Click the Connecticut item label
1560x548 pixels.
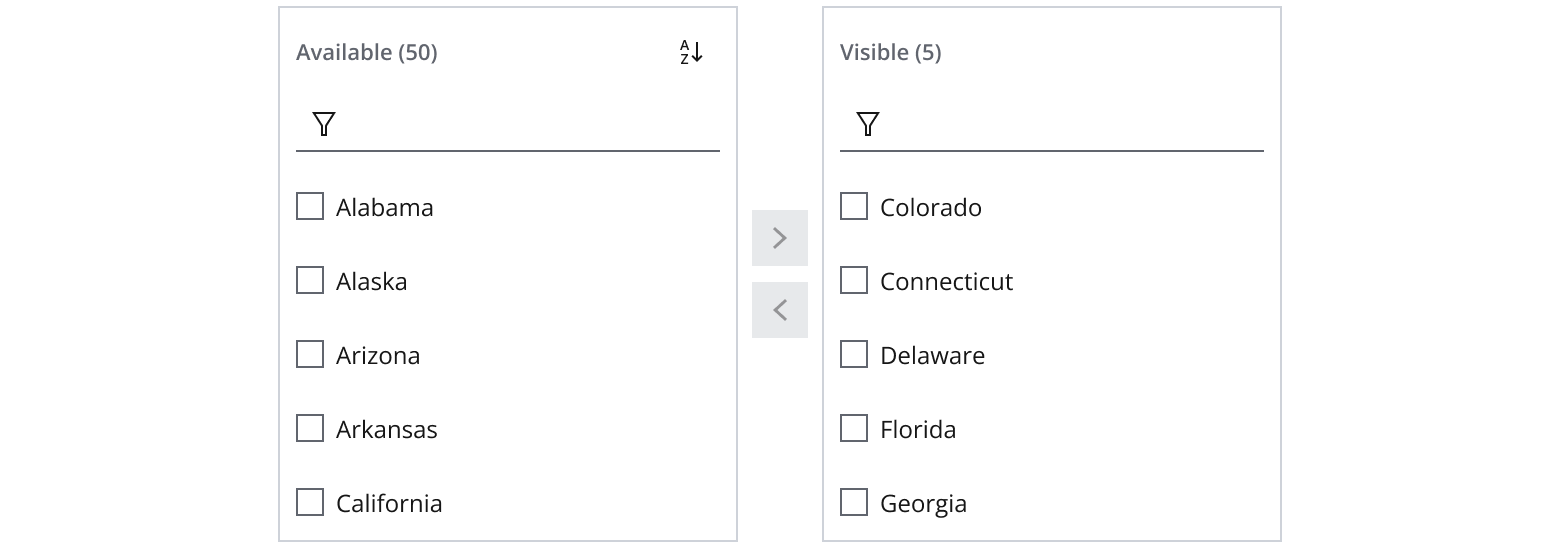(x=946, y=282)
